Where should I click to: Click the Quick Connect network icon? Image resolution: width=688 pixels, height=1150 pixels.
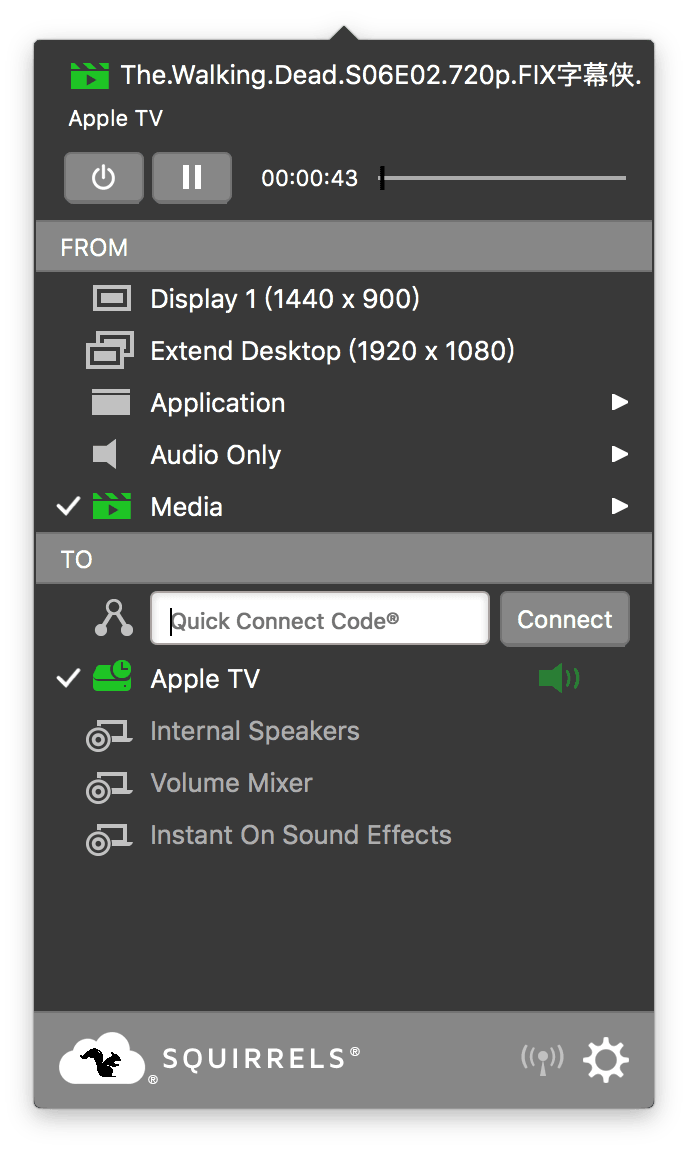(x=113, y=619)
